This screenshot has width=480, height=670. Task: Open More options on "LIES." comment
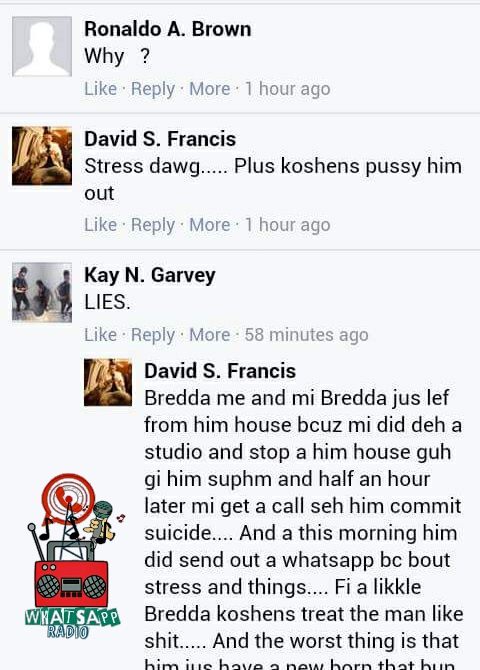coord(209,335)
